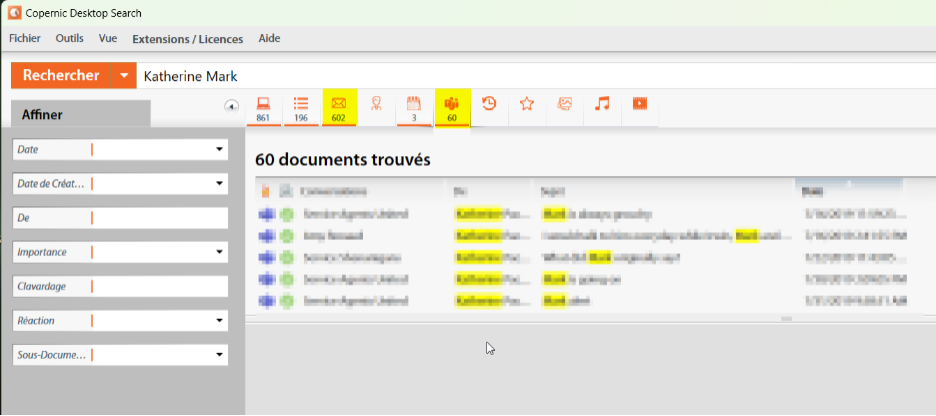Viewport: 936px width, 416px height.
Task: Expand the Date filter dropdown
Action: (x=219, y=150)
